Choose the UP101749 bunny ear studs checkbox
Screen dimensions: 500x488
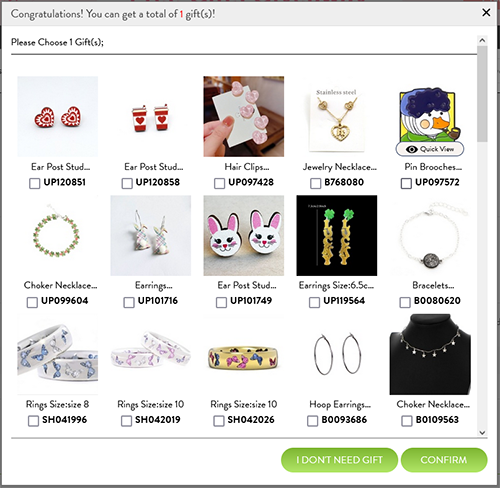pyautogui.click(x=221, y=302)
